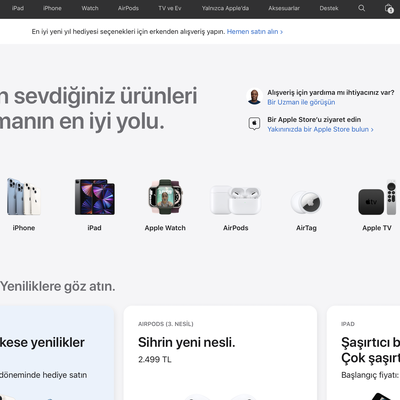Open the Aksesuarlar menu

coord(284,8)
